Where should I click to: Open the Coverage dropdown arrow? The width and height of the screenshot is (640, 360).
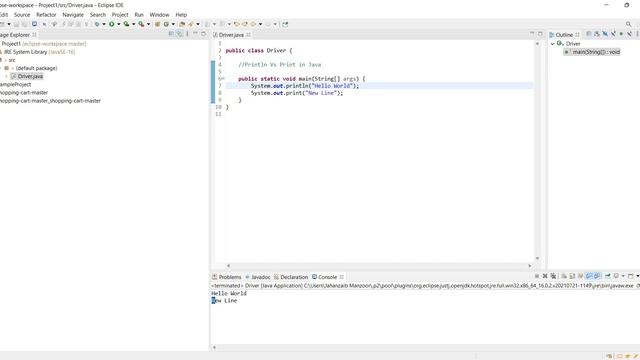[x=133, y=24]
